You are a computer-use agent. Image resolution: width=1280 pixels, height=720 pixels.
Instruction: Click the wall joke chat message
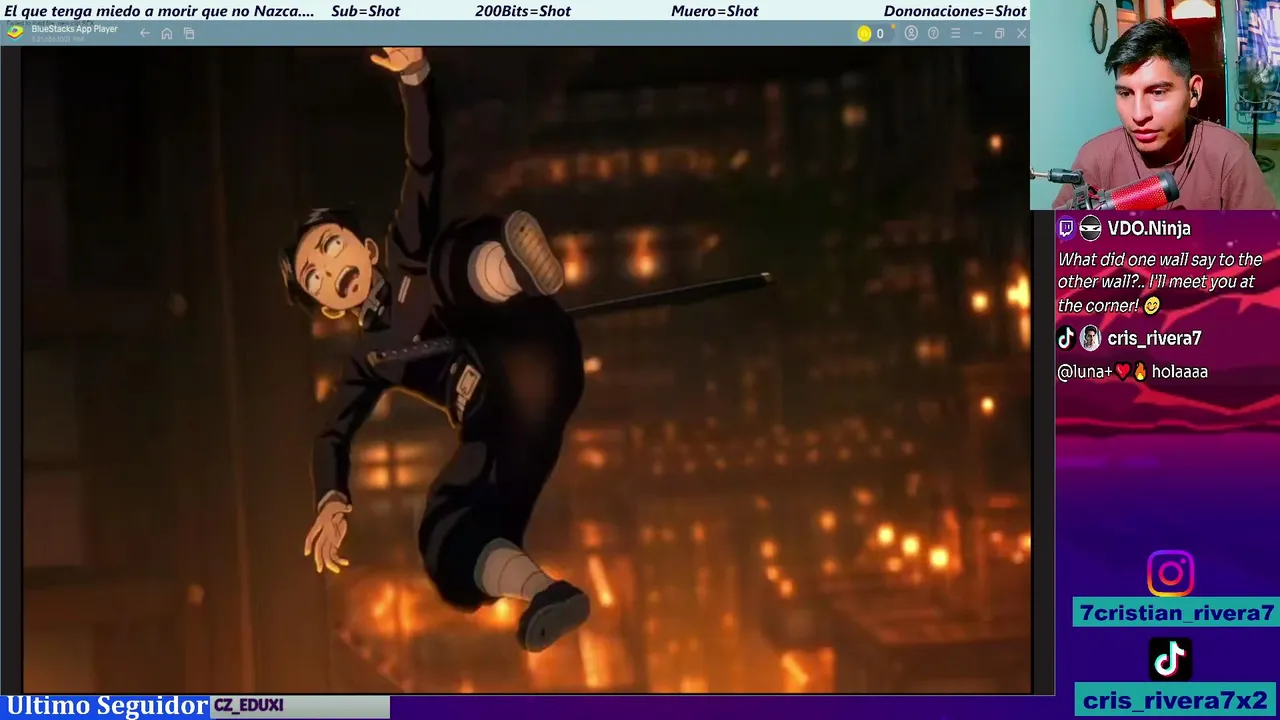[1160, 282]
